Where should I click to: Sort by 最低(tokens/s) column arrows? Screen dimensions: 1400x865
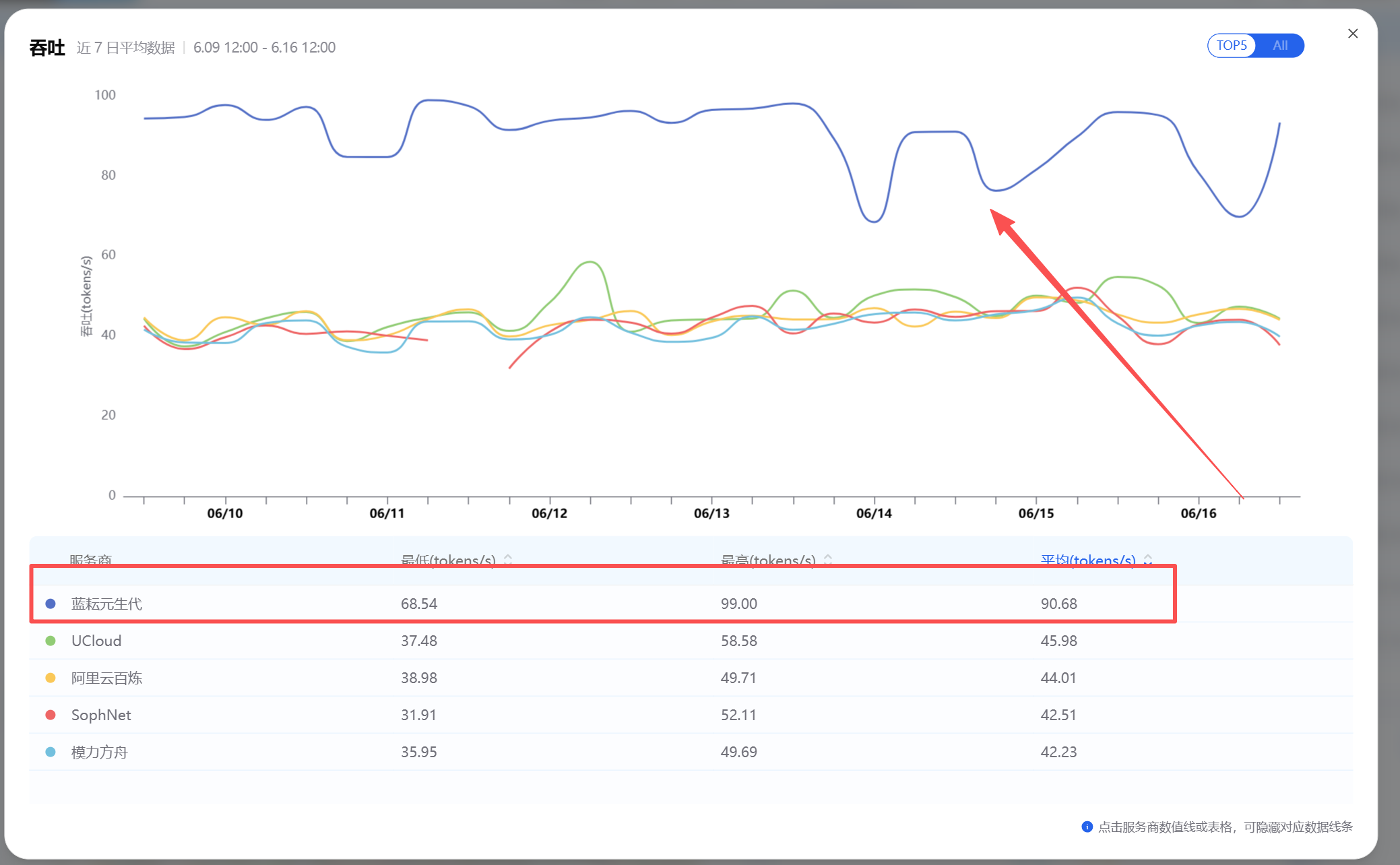pos(508,559)
